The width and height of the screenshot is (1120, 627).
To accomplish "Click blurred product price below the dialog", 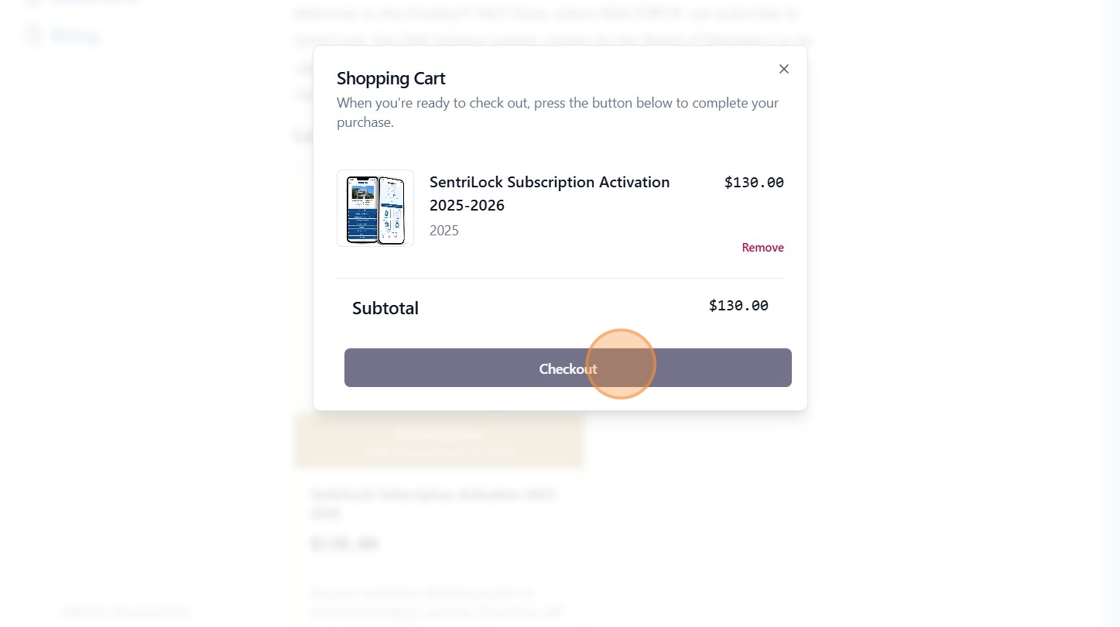I will (344, 543).
